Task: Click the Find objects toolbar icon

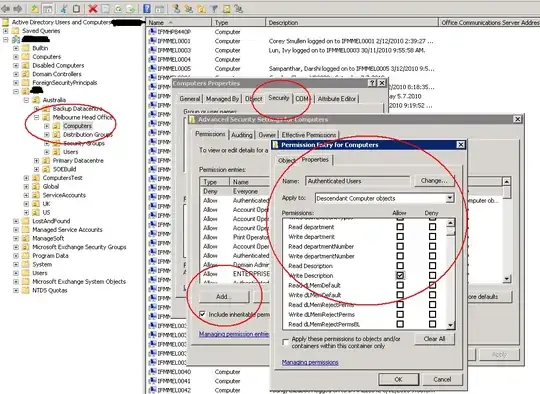Action: (226, 9)
